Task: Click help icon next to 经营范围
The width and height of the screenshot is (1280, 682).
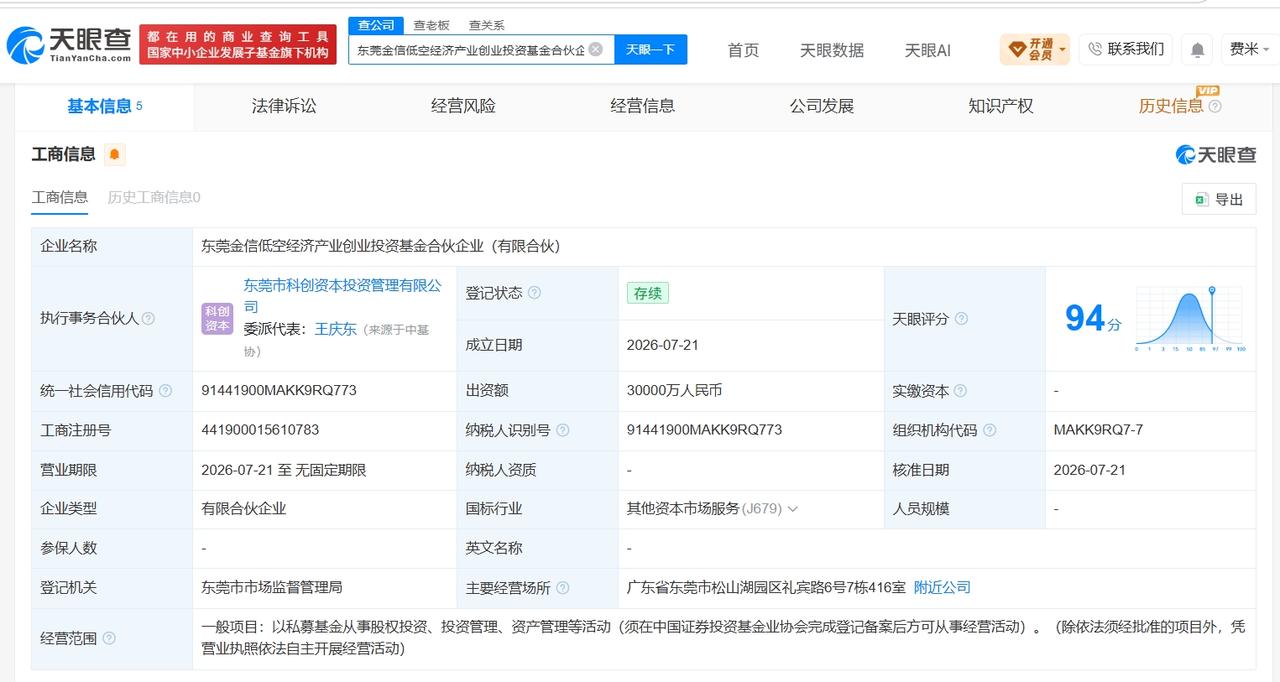Action: point(109,638)
